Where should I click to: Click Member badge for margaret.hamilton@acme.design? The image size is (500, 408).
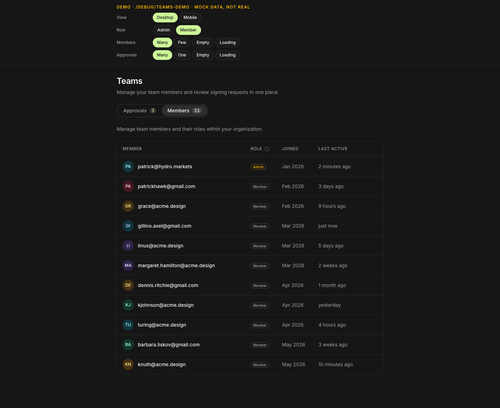pos(260,266)
